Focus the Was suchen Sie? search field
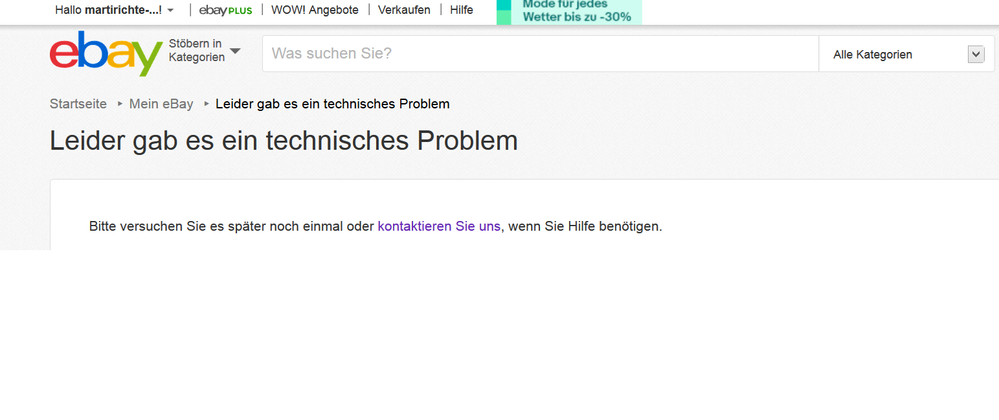 pyautogui.click(x=540, y=53)
